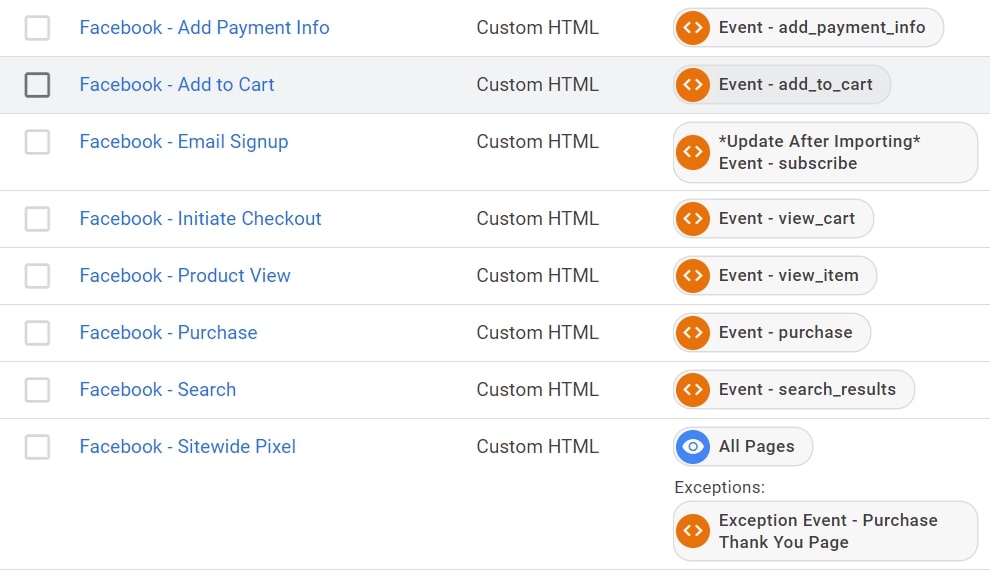Click Custom HTML type in Email Signup row
This screenshot has height=572, width=990.
(x=537, y=141)
